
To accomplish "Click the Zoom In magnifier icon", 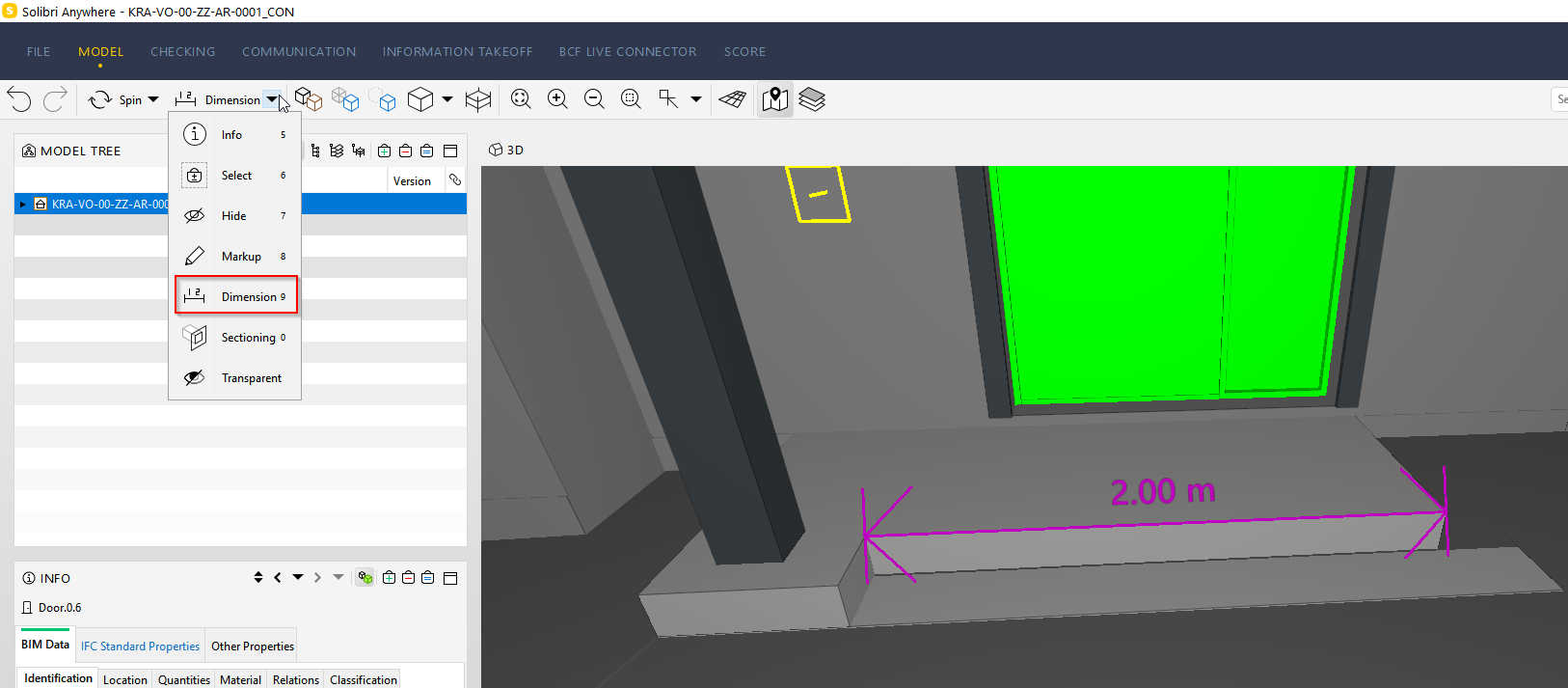I will pos(557,99).
